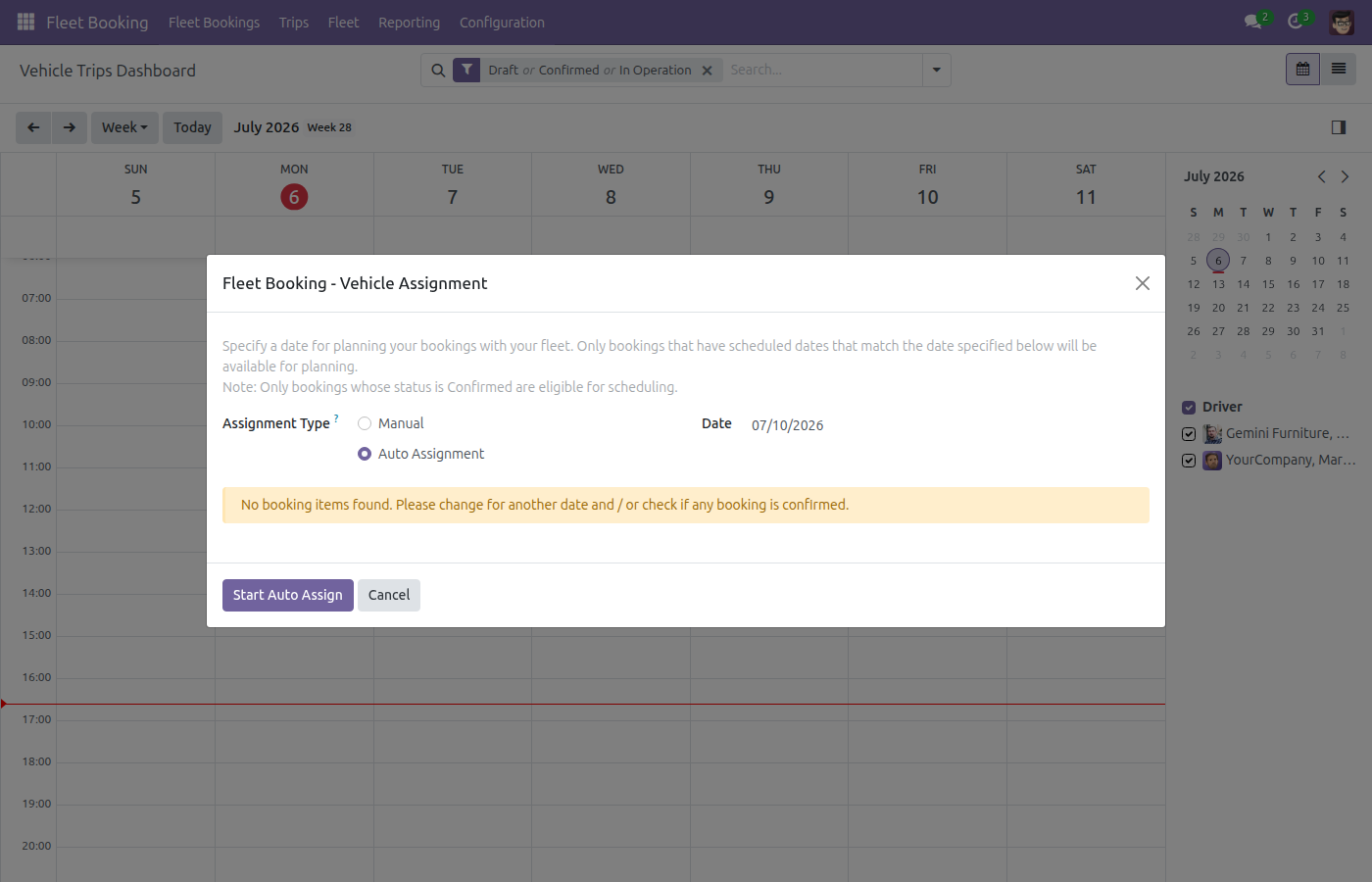The width and height of the screenshot is (1372, 882).
Task: Select day 24 in mini calendar
Action: [1318, 308]
